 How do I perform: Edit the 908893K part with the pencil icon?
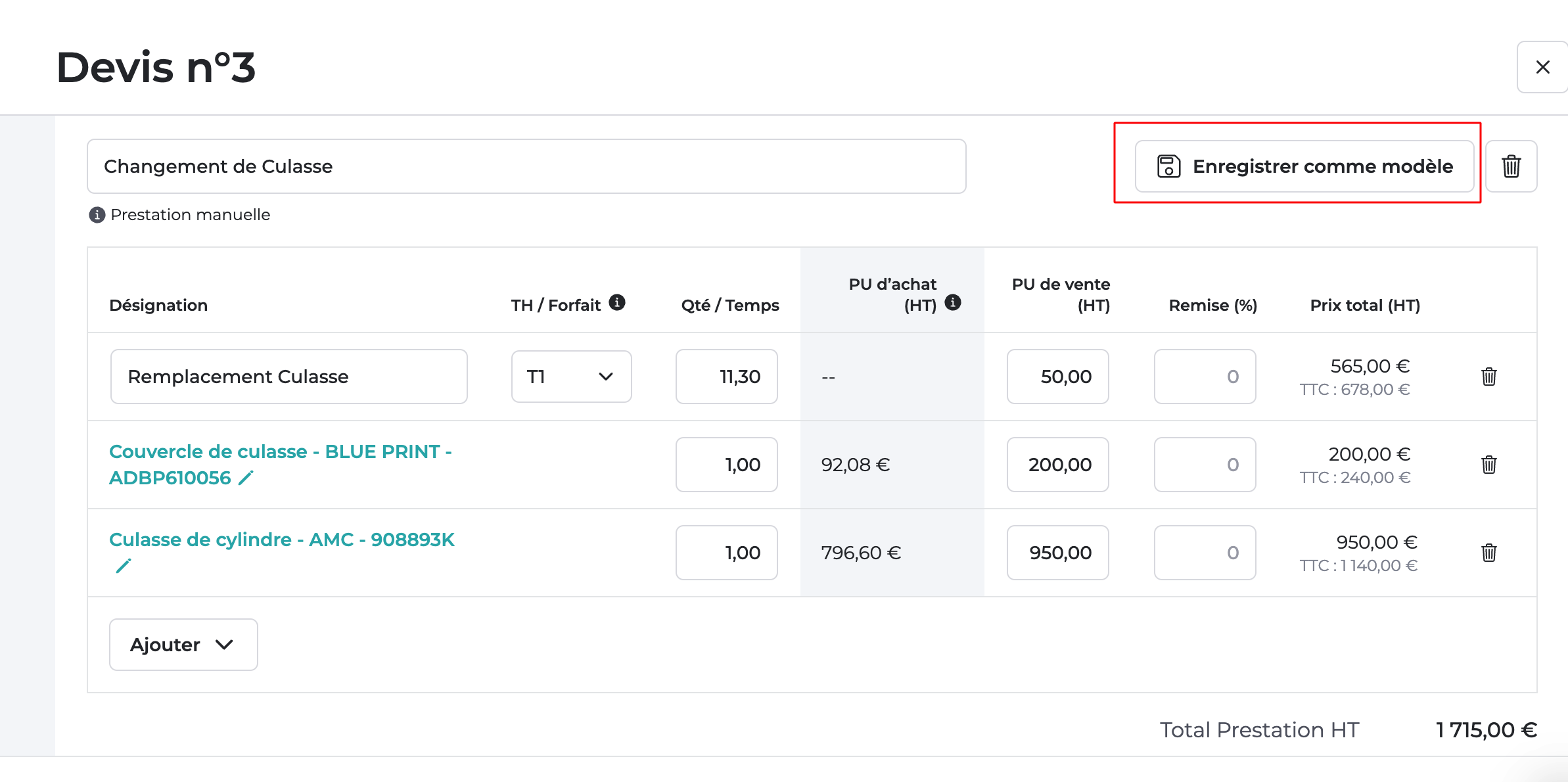[124, 564]
